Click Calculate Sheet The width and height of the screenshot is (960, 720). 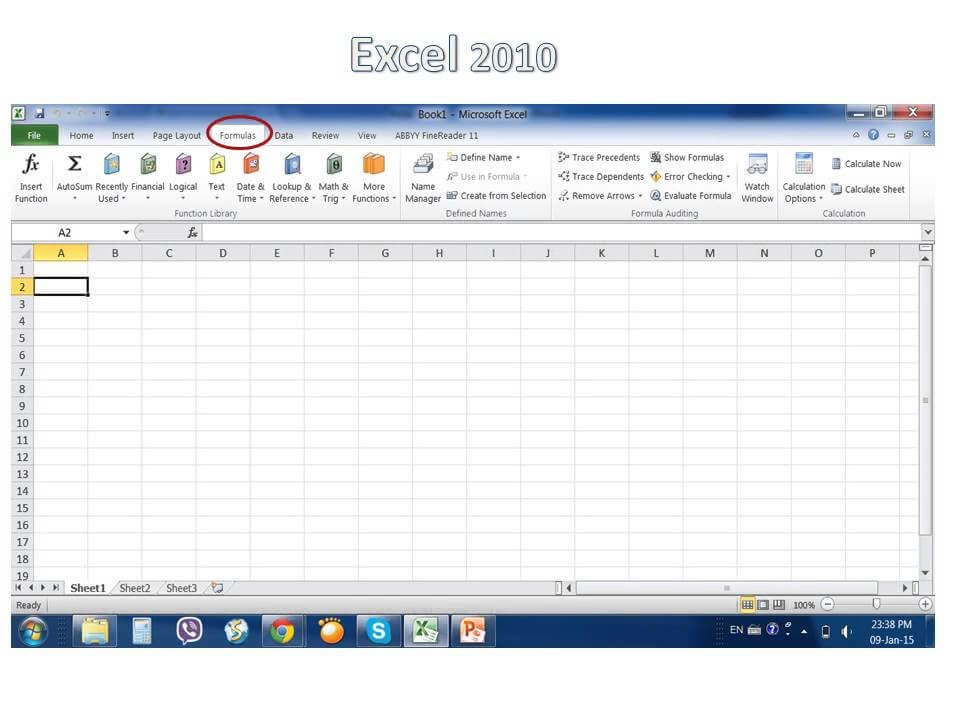coord(868,189)
